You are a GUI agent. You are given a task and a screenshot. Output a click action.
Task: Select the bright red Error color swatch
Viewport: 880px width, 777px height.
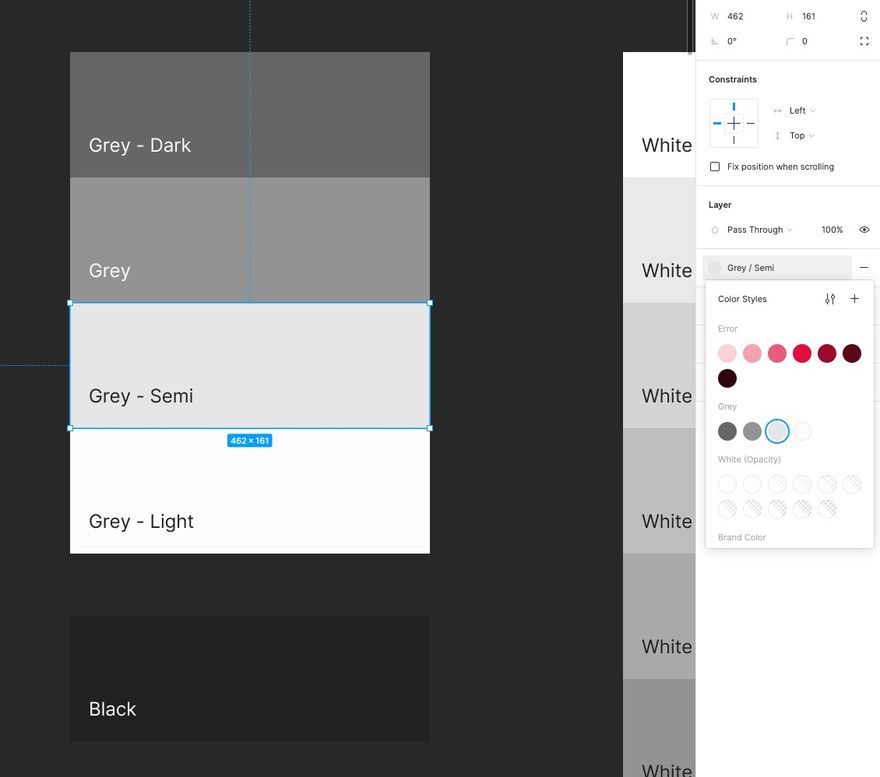pyautogui.click(x=801, y=354)
